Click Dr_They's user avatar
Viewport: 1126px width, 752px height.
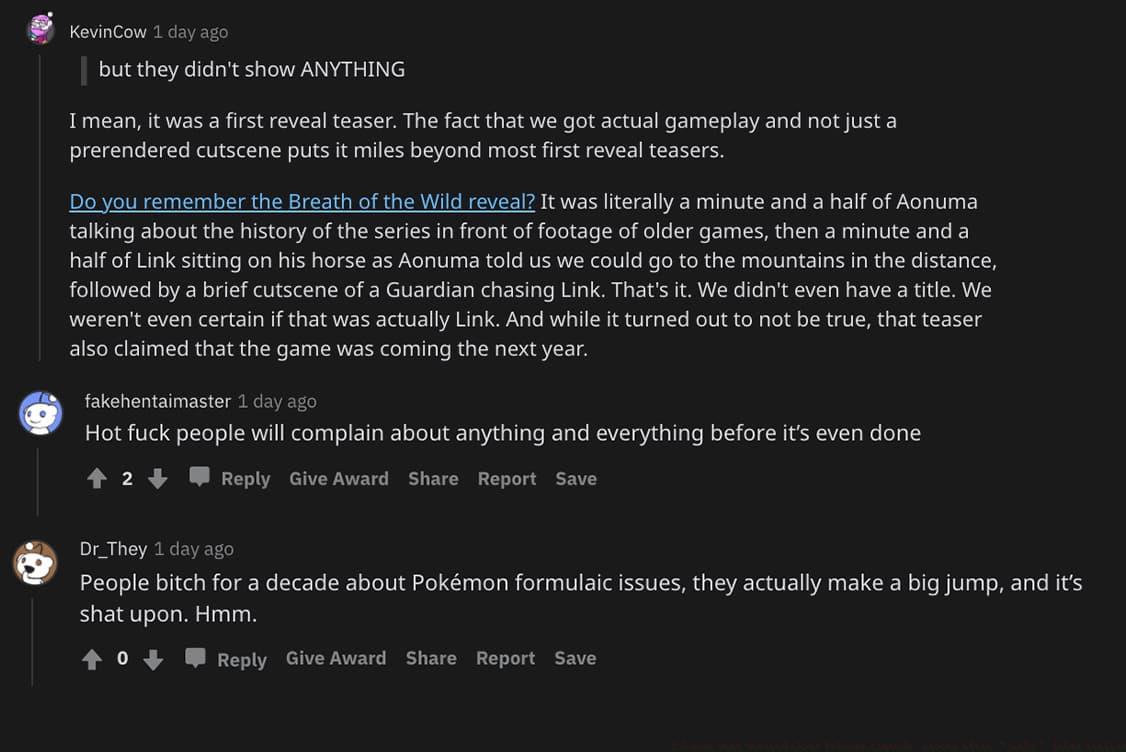(35, 562)
